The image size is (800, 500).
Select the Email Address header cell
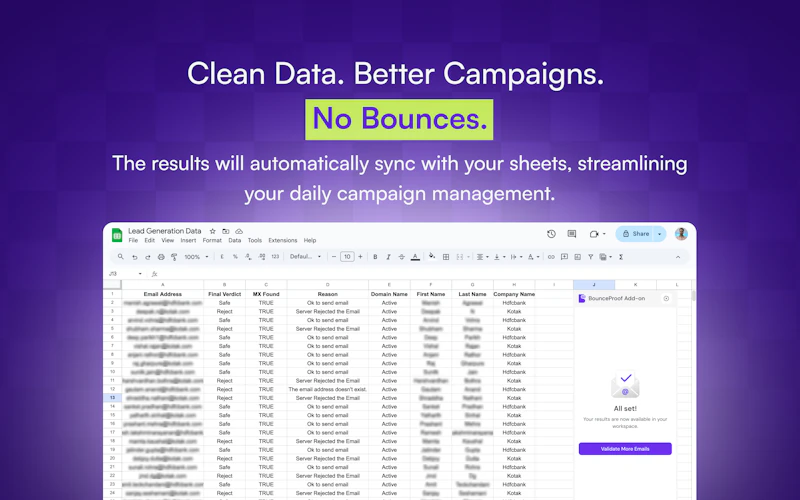click(x=163, y=294)
